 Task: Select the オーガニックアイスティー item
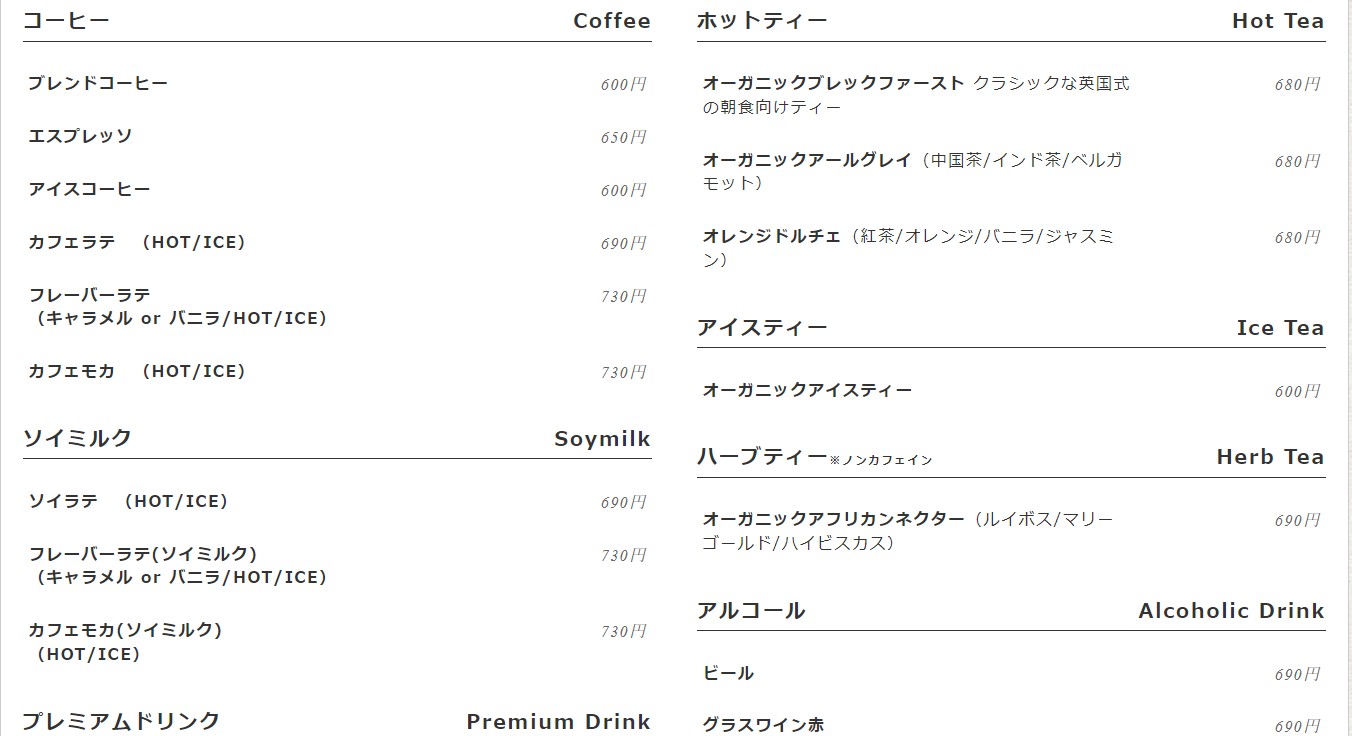pos(807,390)
